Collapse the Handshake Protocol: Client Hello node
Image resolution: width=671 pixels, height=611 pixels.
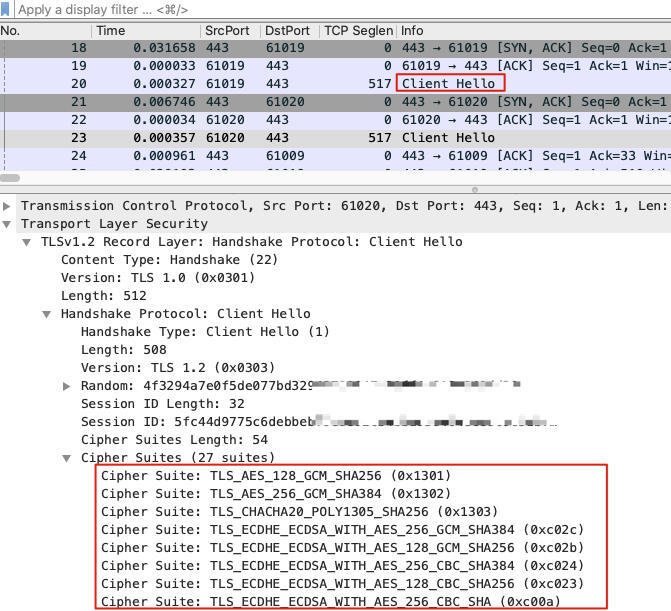pyautogui.click(x=47, y=314)
